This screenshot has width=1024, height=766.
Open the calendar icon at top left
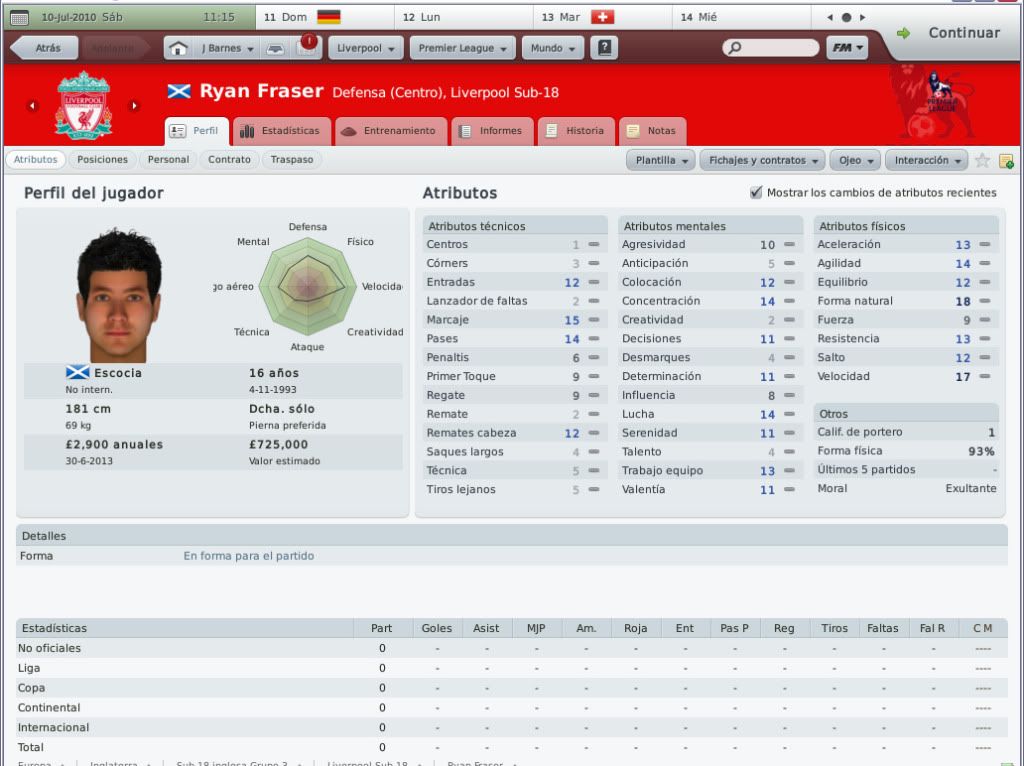coord(20,18)
